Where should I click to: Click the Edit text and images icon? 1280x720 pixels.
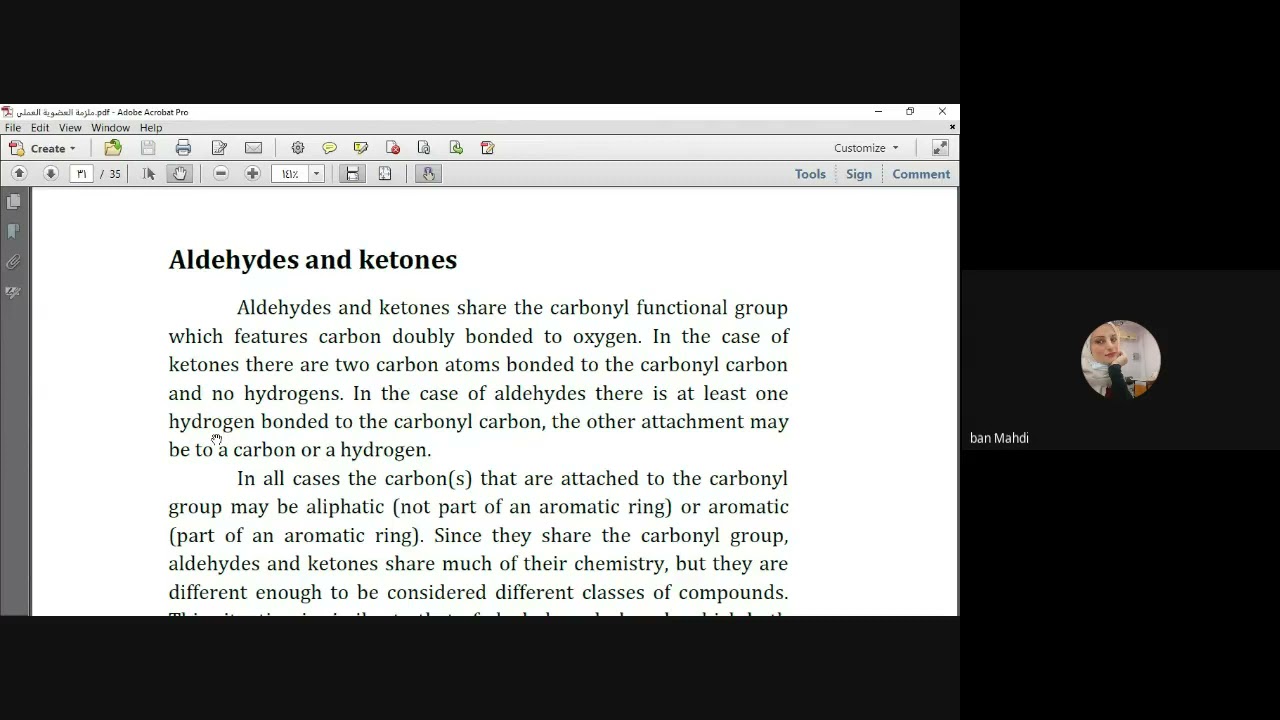(219, 148)
